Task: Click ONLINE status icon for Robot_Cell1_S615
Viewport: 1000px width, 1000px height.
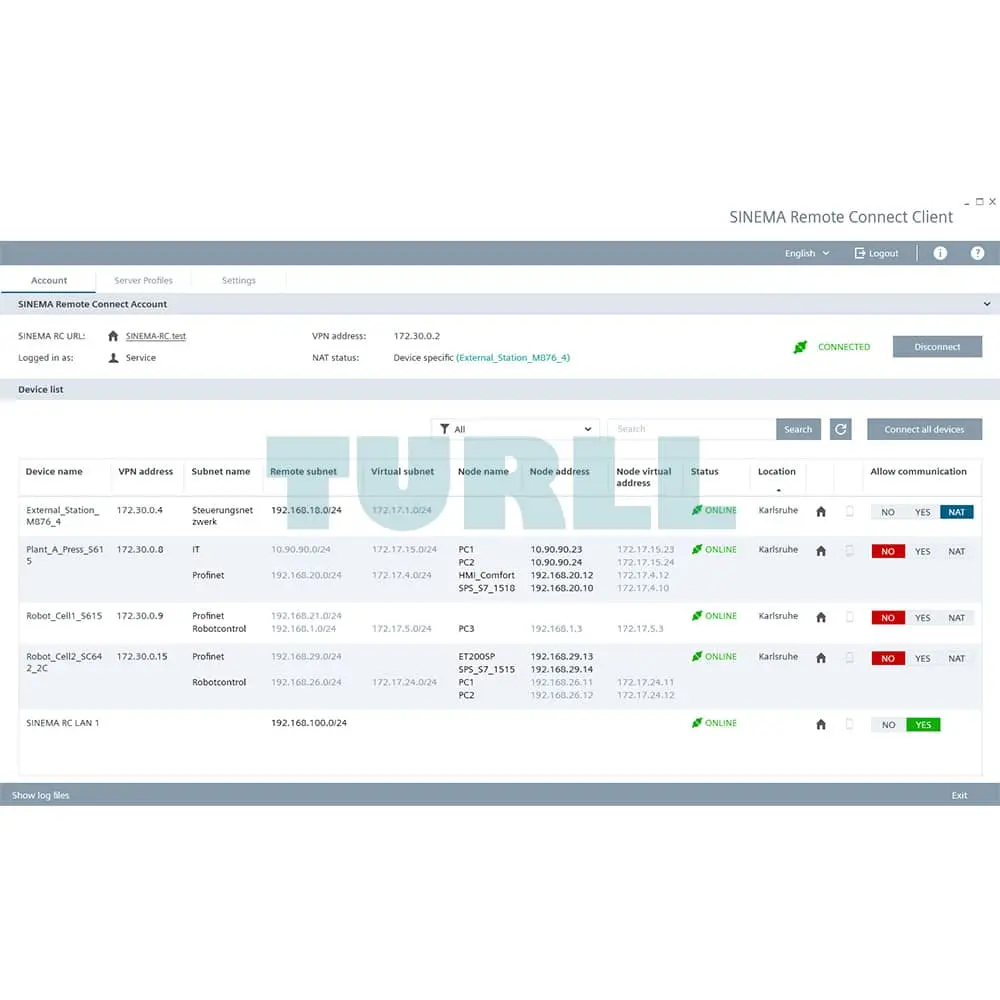Action: [x=696, y=615]
